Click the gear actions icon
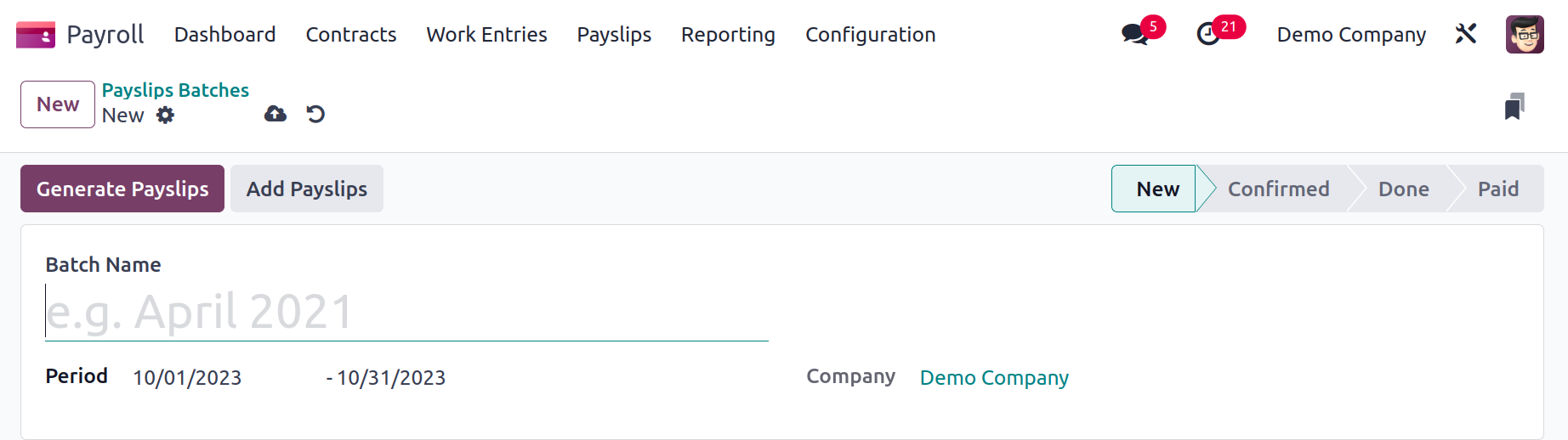 point(165,115)
